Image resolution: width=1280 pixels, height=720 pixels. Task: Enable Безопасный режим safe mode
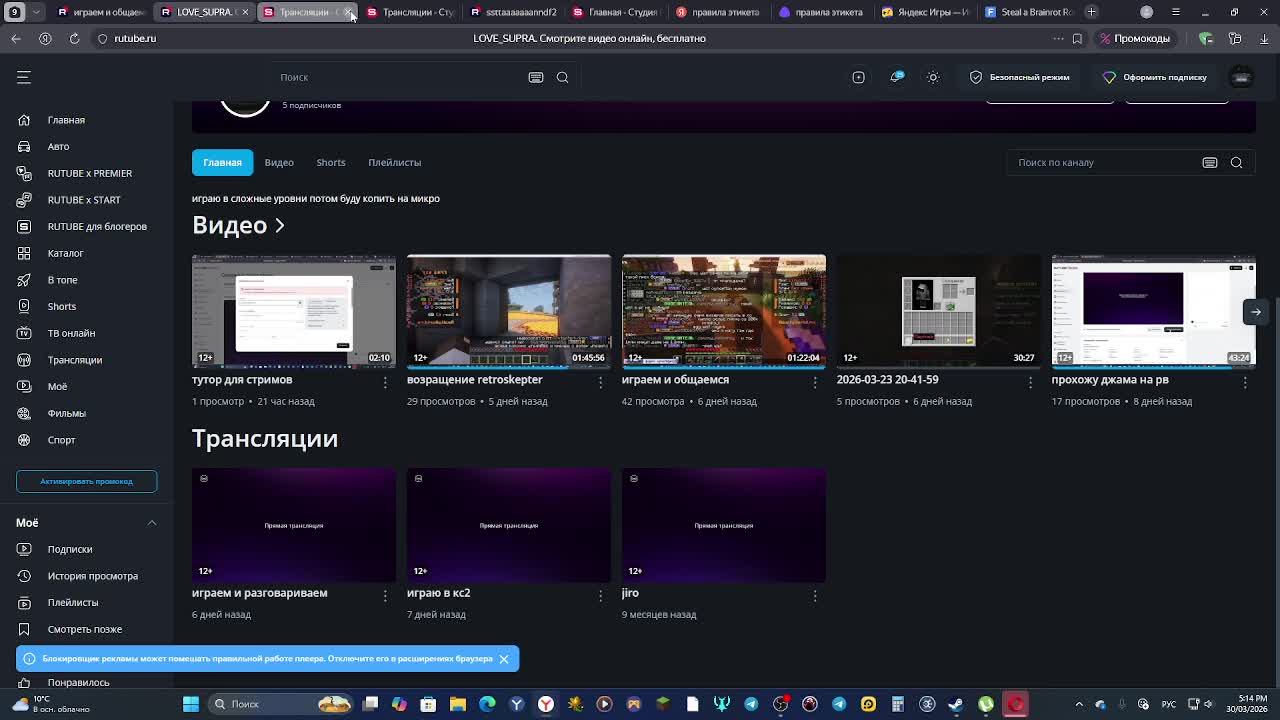pyautogui.click(x=1019, y=77)
